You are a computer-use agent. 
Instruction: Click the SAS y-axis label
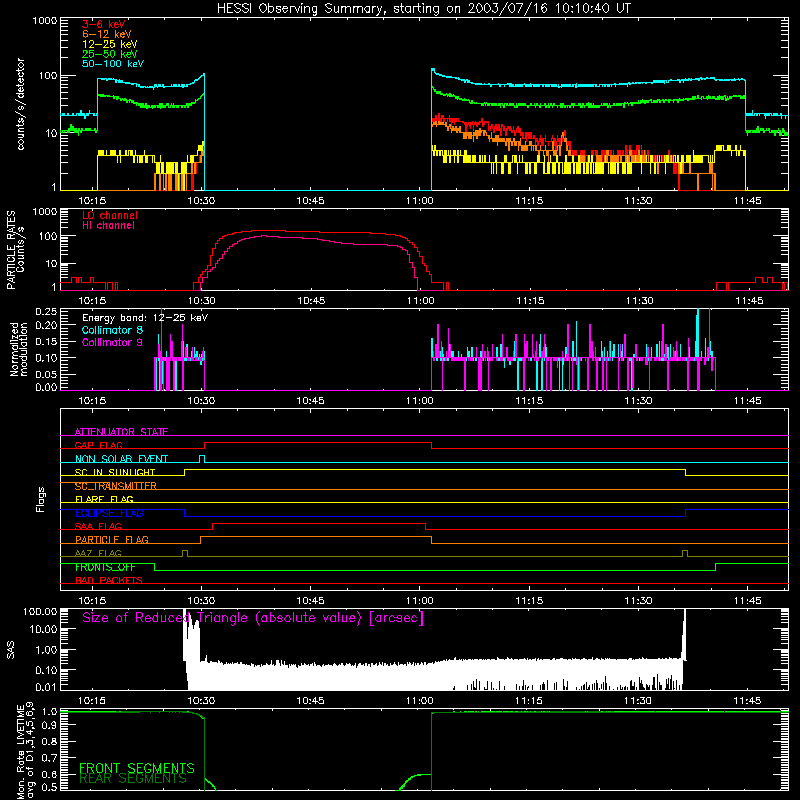point(10,650)
